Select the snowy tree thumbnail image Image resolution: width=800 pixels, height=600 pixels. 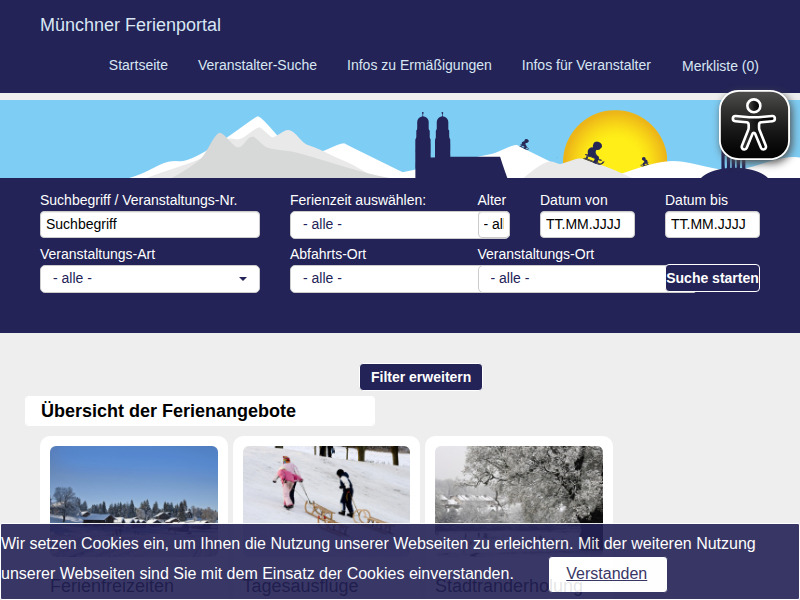pyautogui.click(x=518, y=484)
